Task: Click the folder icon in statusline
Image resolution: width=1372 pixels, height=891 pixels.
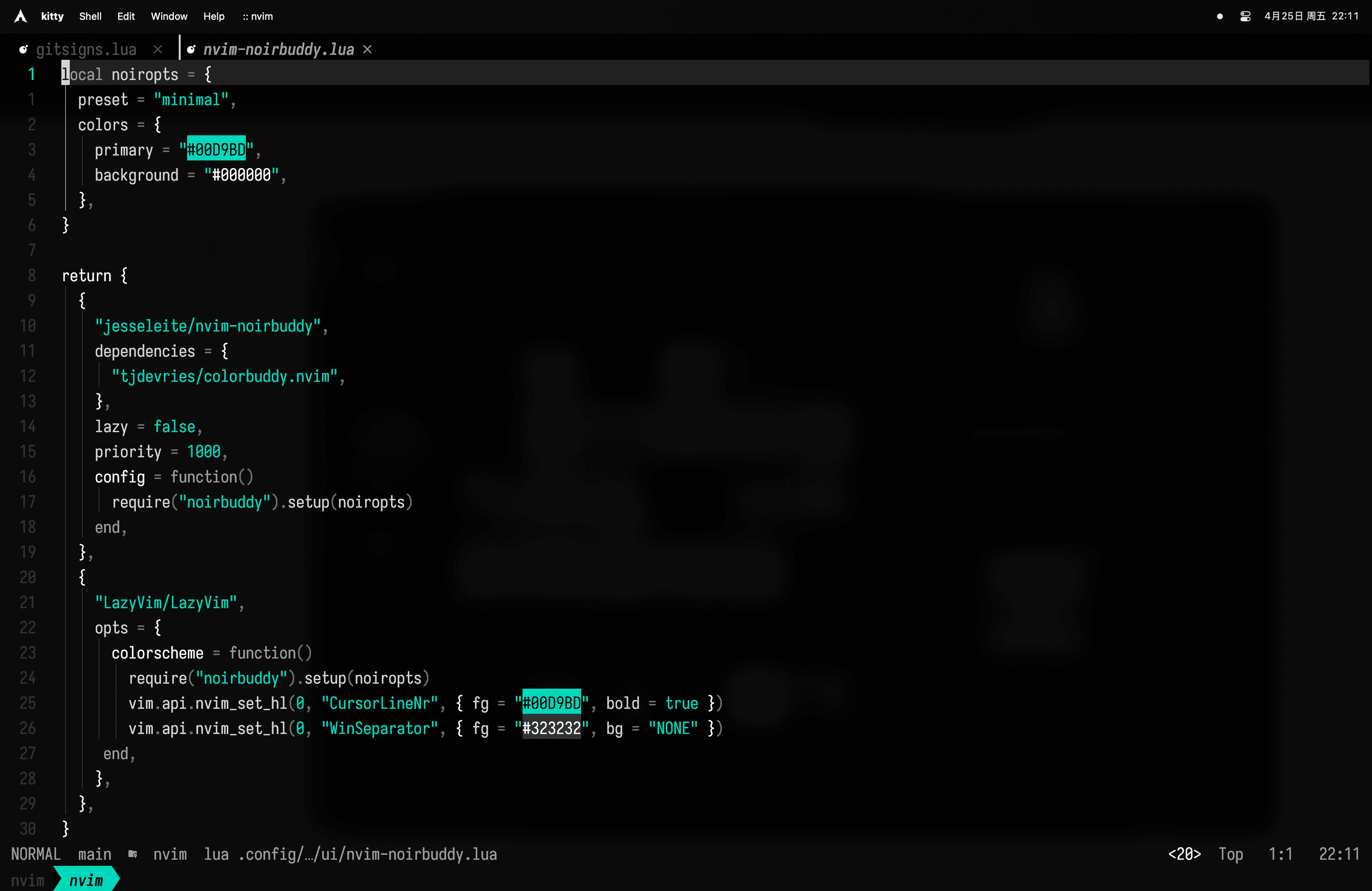Action: [x=133, y=854]
